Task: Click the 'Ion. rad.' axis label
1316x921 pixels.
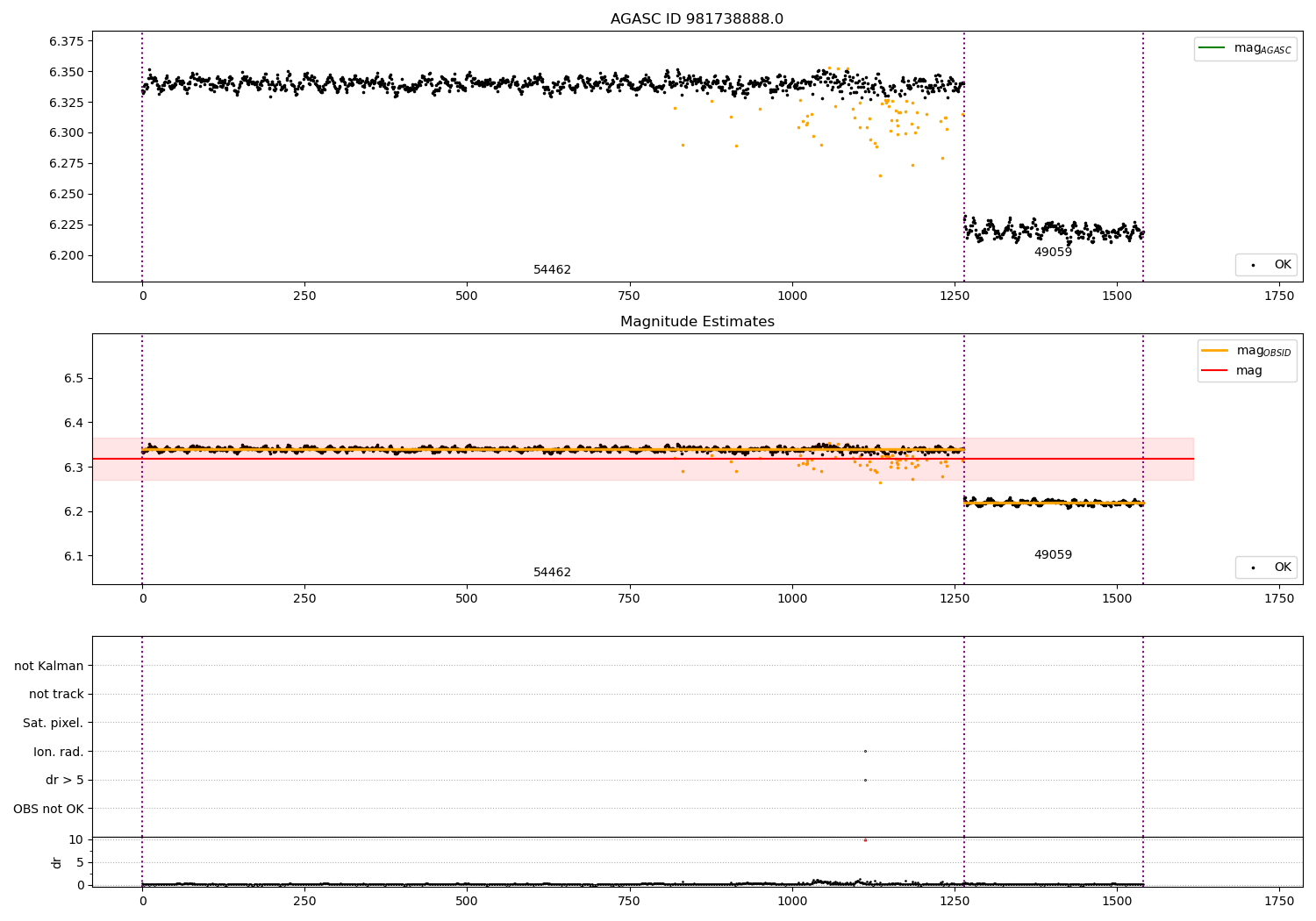Action: (59, 752)
